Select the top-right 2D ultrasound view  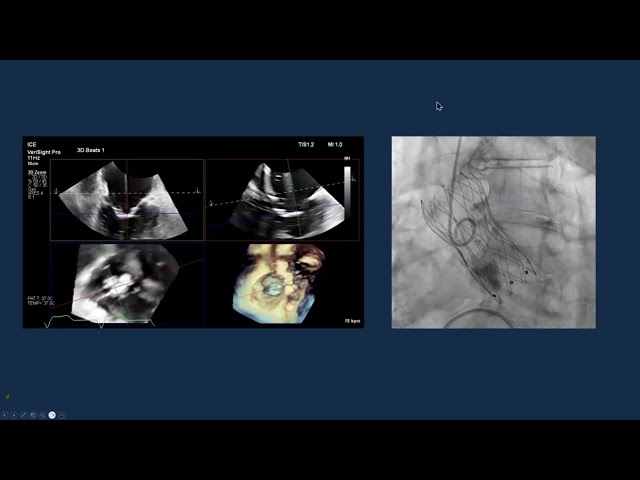point(282,200)
